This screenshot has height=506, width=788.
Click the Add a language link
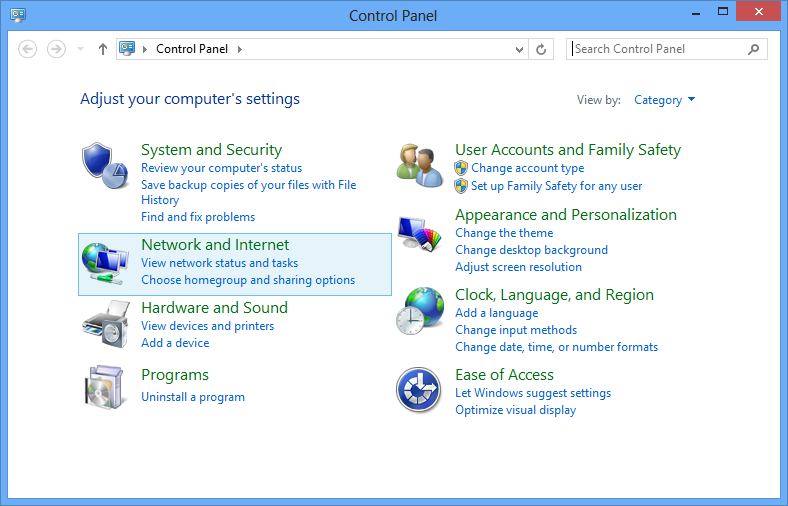[x=497, y=313]
